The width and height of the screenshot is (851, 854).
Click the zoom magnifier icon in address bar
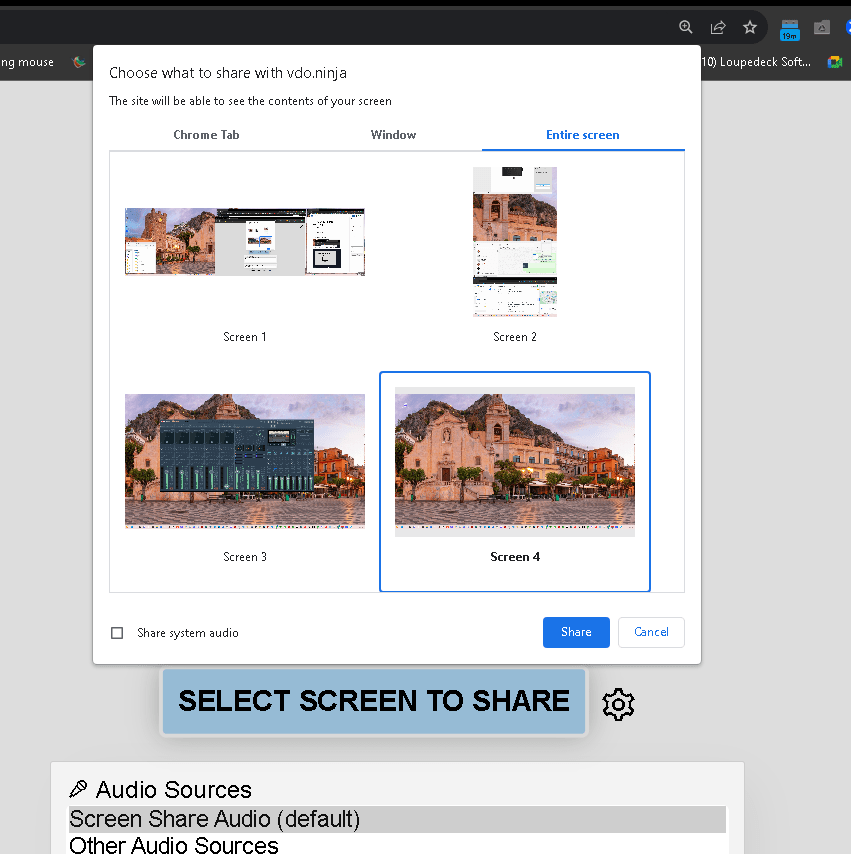(685, 27)
